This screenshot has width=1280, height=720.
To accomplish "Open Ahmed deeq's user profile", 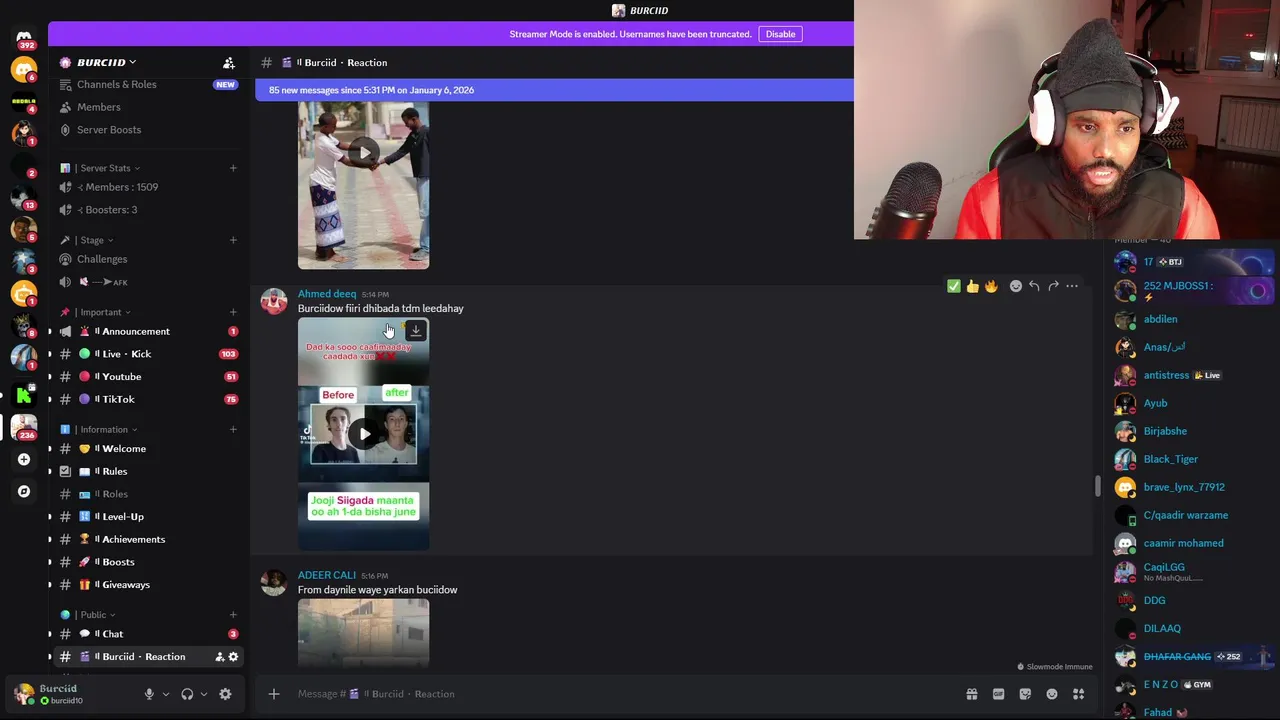I will coord(327,294).
